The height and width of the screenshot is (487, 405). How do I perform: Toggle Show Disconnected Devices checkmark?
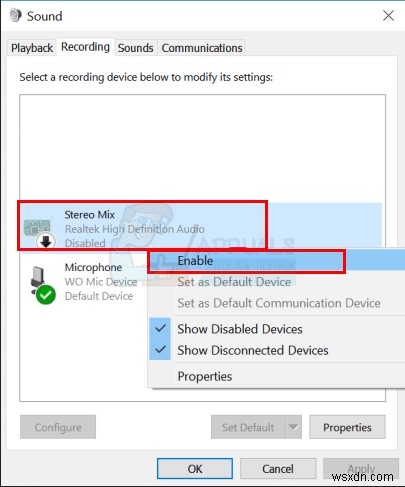(x=160, y=350)
